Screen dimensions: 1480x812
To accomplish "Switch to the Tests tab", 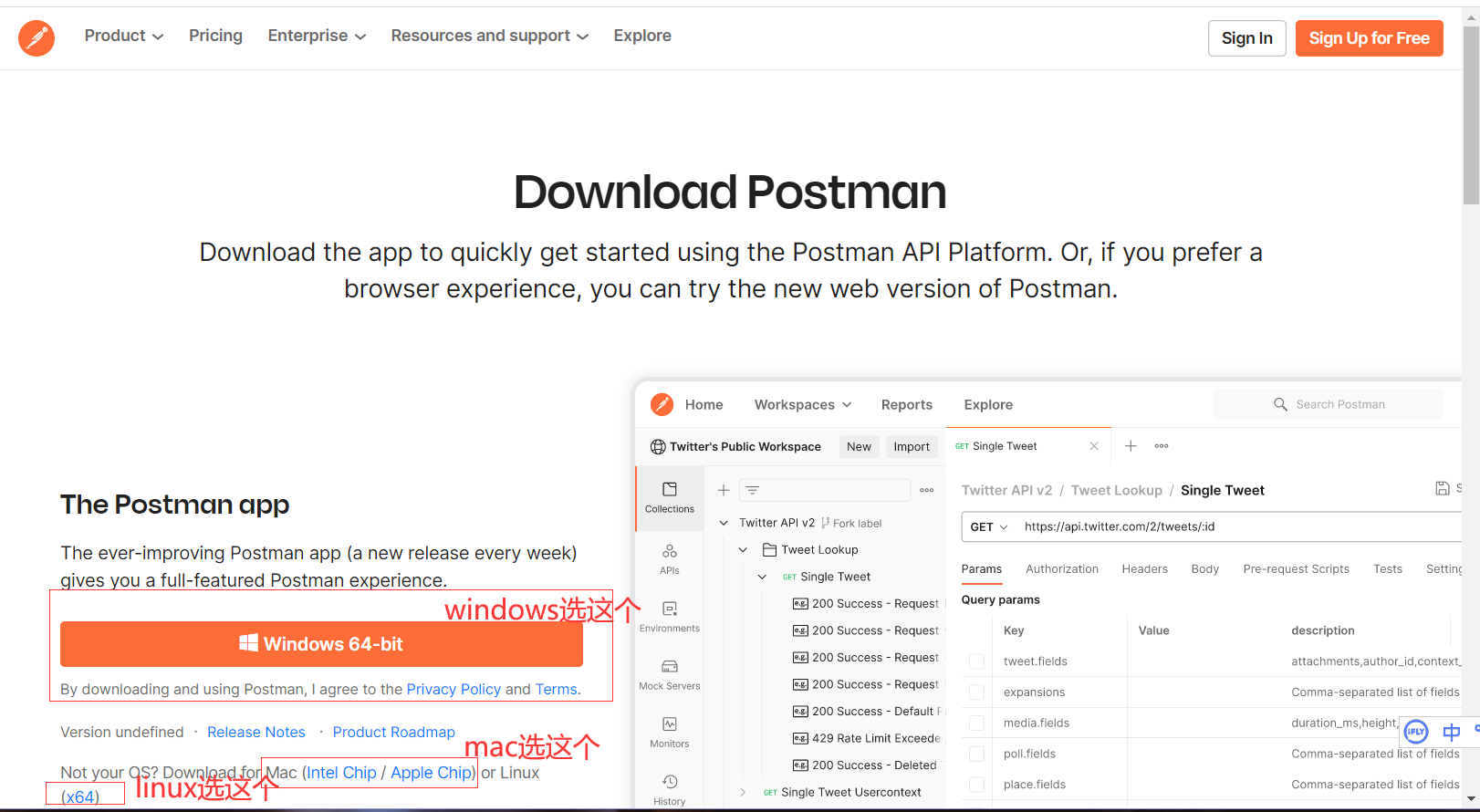I will 1388,568.
